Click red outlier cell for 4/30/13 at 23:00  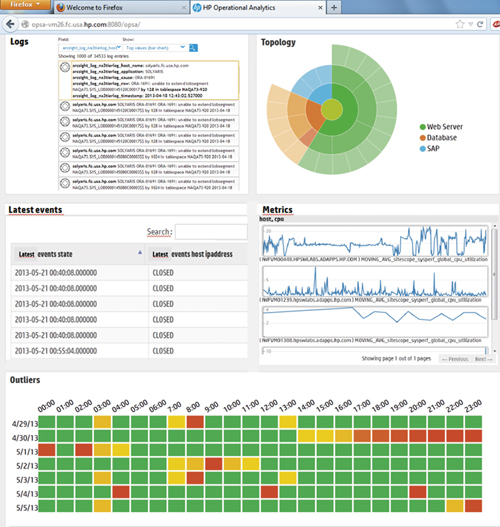click(x=473, y=436)
